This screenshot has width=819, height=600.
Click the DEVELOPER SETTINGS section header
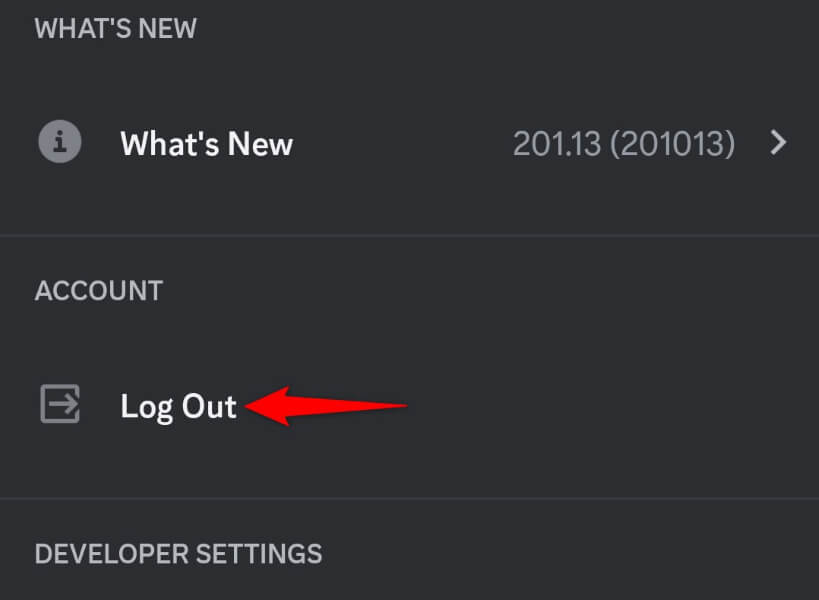click(178, 553)
